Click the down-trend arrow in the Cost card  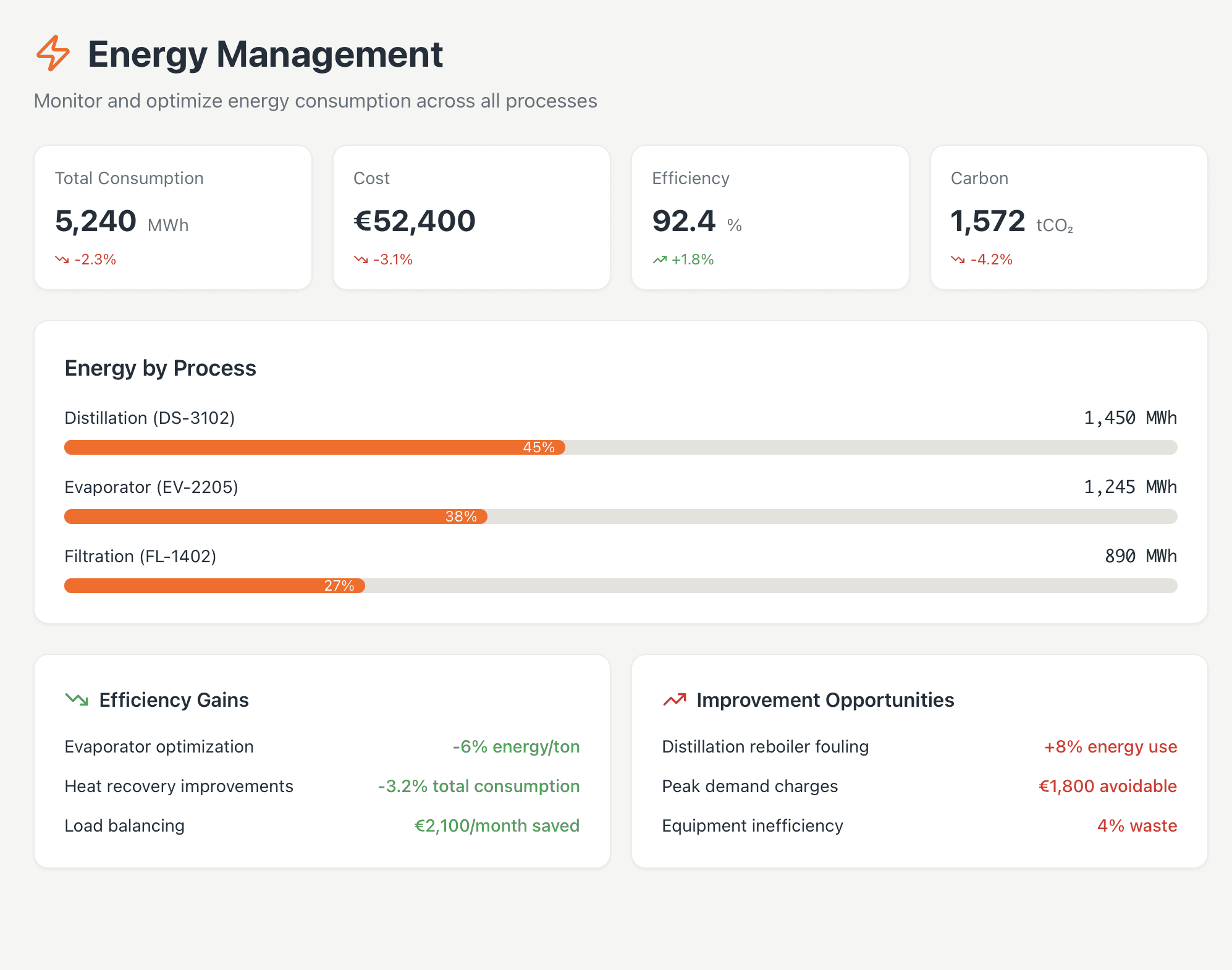click(361, 259)
